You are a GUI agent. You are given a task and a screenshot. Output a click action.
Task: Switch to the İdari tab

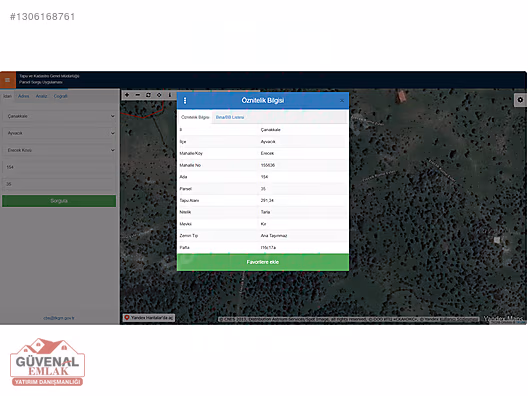7,96
